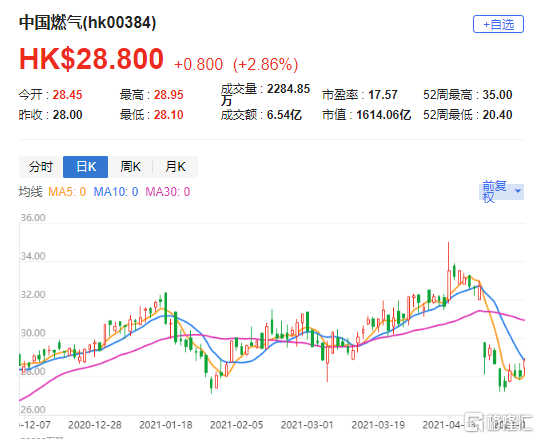
Task: Click date label 2021-03-01
Action: [307, 425]
